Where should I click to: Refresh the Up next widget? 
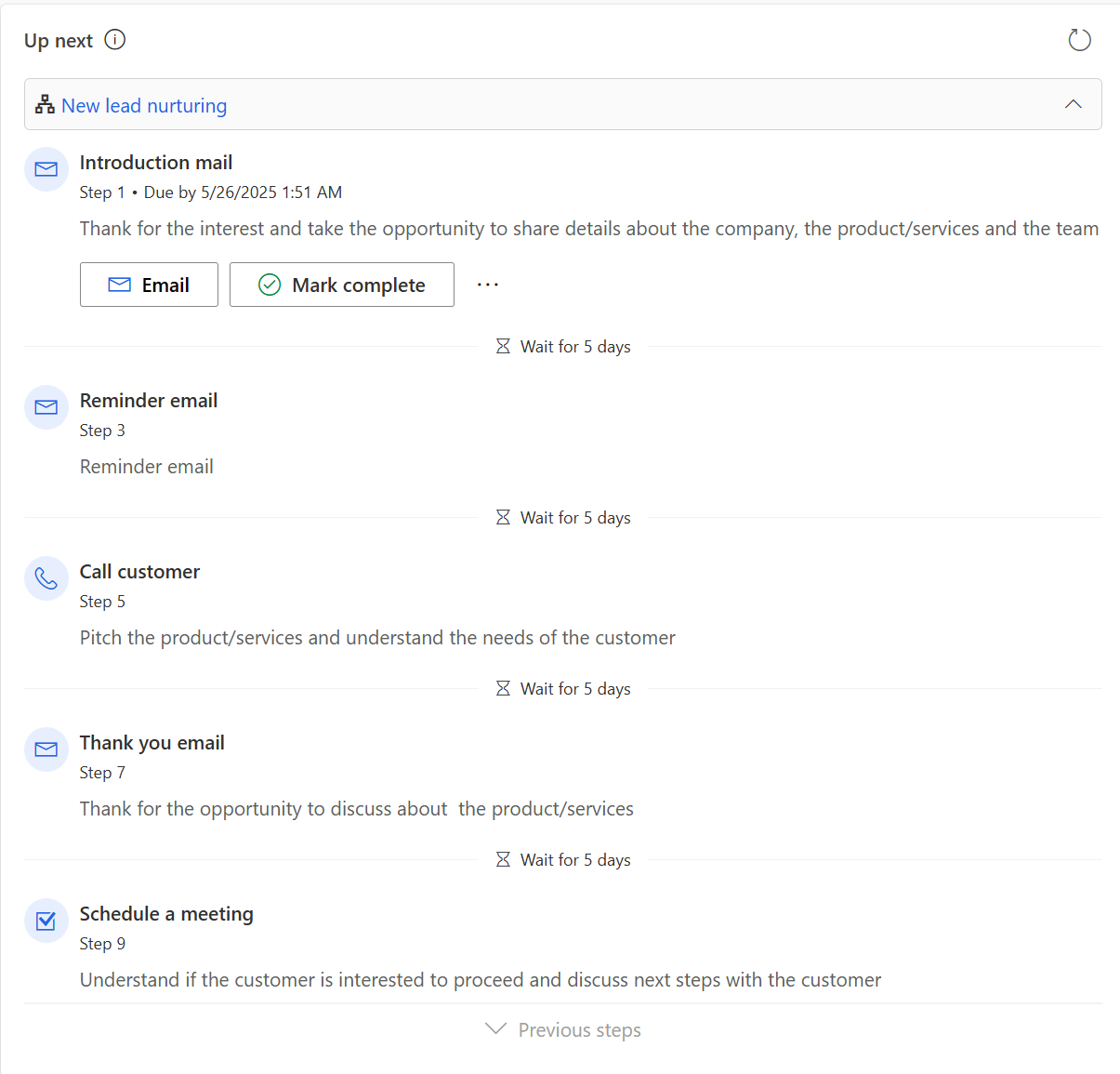point(1079,40)
